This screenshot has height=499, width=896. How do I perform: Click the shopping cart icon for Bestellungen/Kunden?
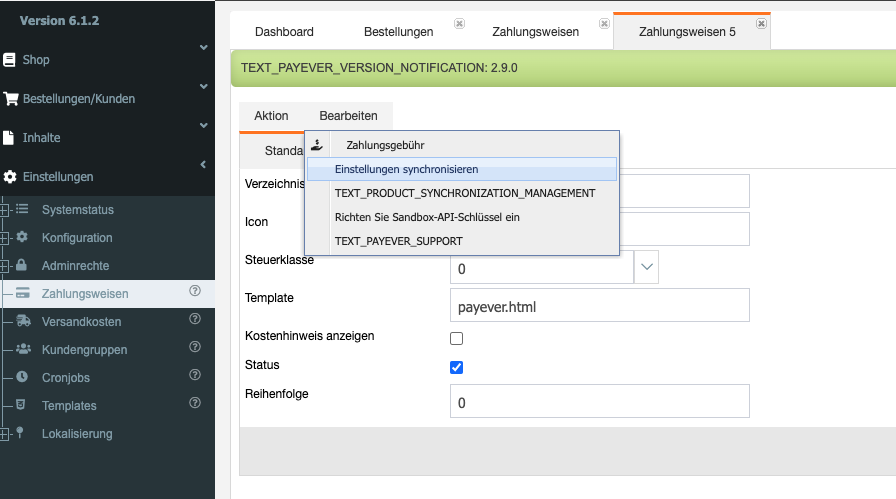click(x=11, y=99)
